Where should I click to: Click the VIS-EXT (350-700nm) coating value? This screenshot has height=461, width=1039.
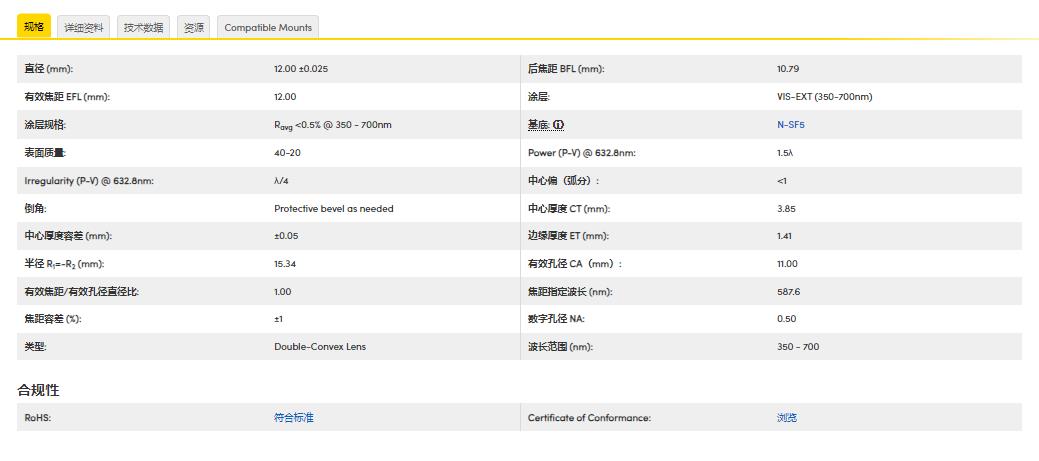(x=824, y=97)
